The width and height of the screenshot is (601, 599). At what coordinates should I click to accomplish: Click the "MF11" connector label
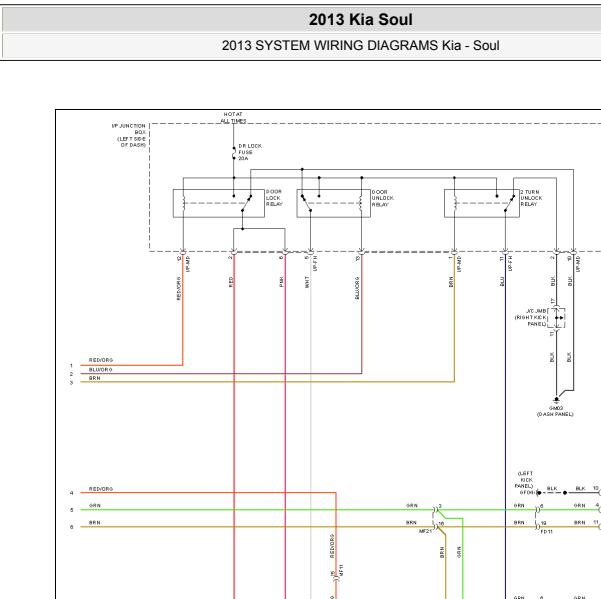pos(341,569)
